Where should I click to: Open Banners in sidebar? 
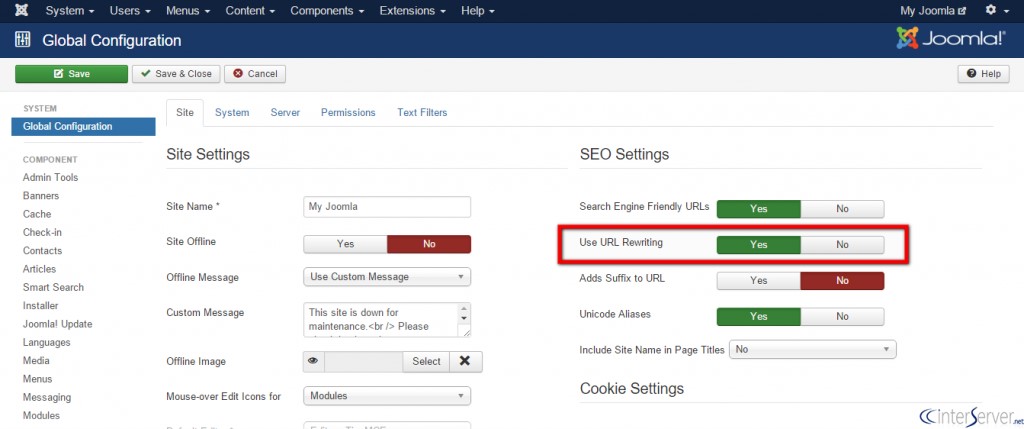(x=41, y=196)
